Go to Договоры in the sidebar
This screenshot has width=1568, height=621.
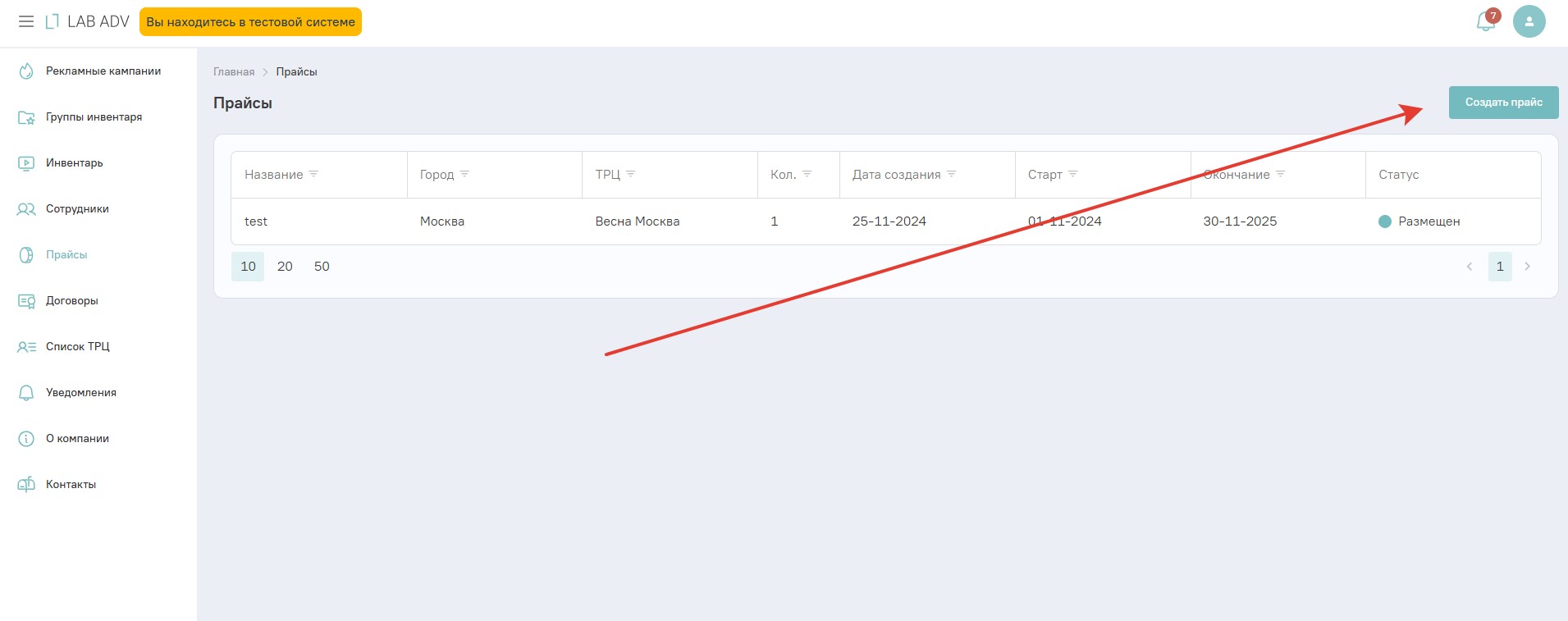[x=72, y=301]
